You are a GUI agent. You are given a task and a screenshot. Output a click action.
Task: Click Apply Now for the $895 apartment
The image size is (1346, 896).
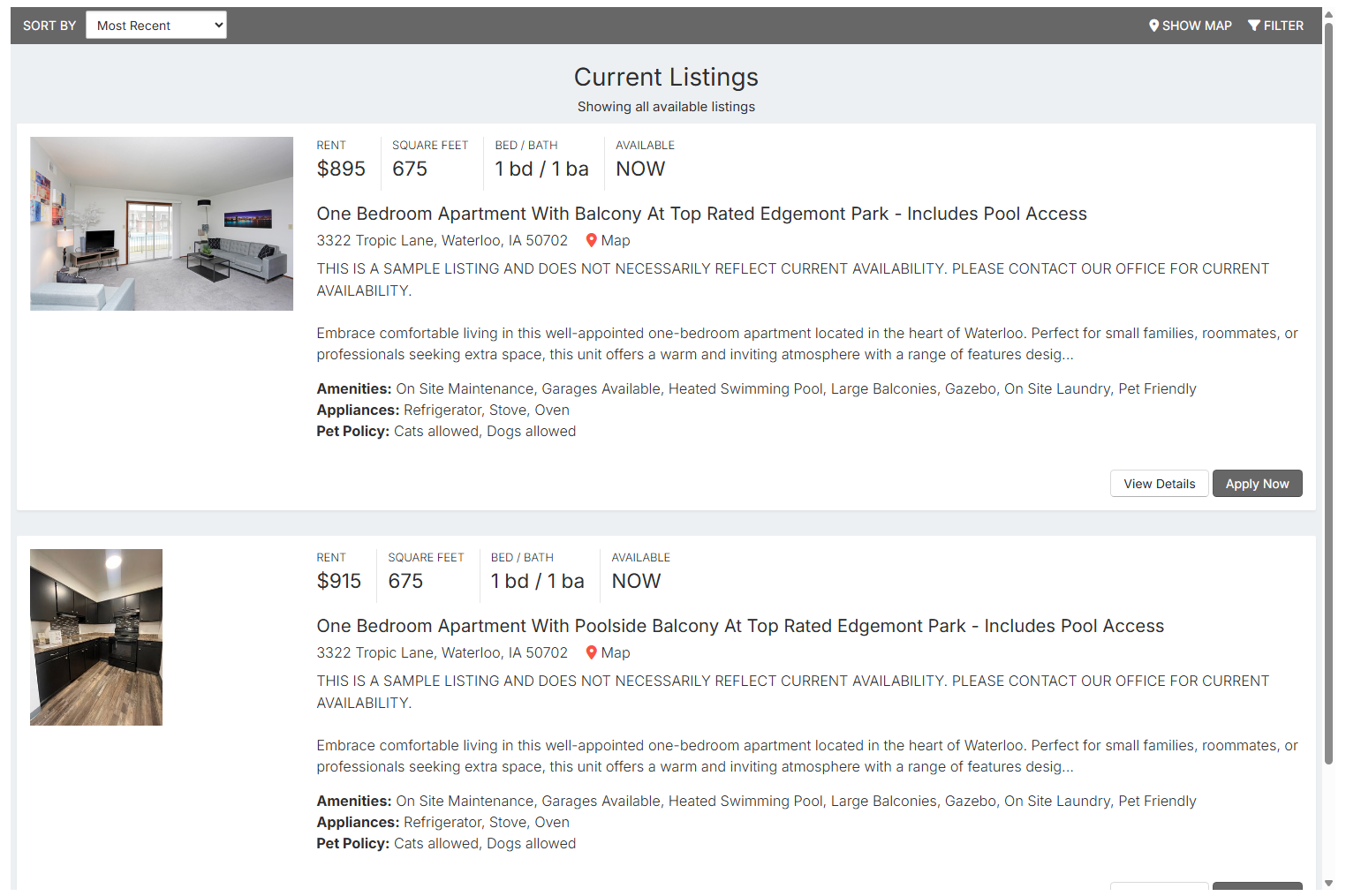1257,484
